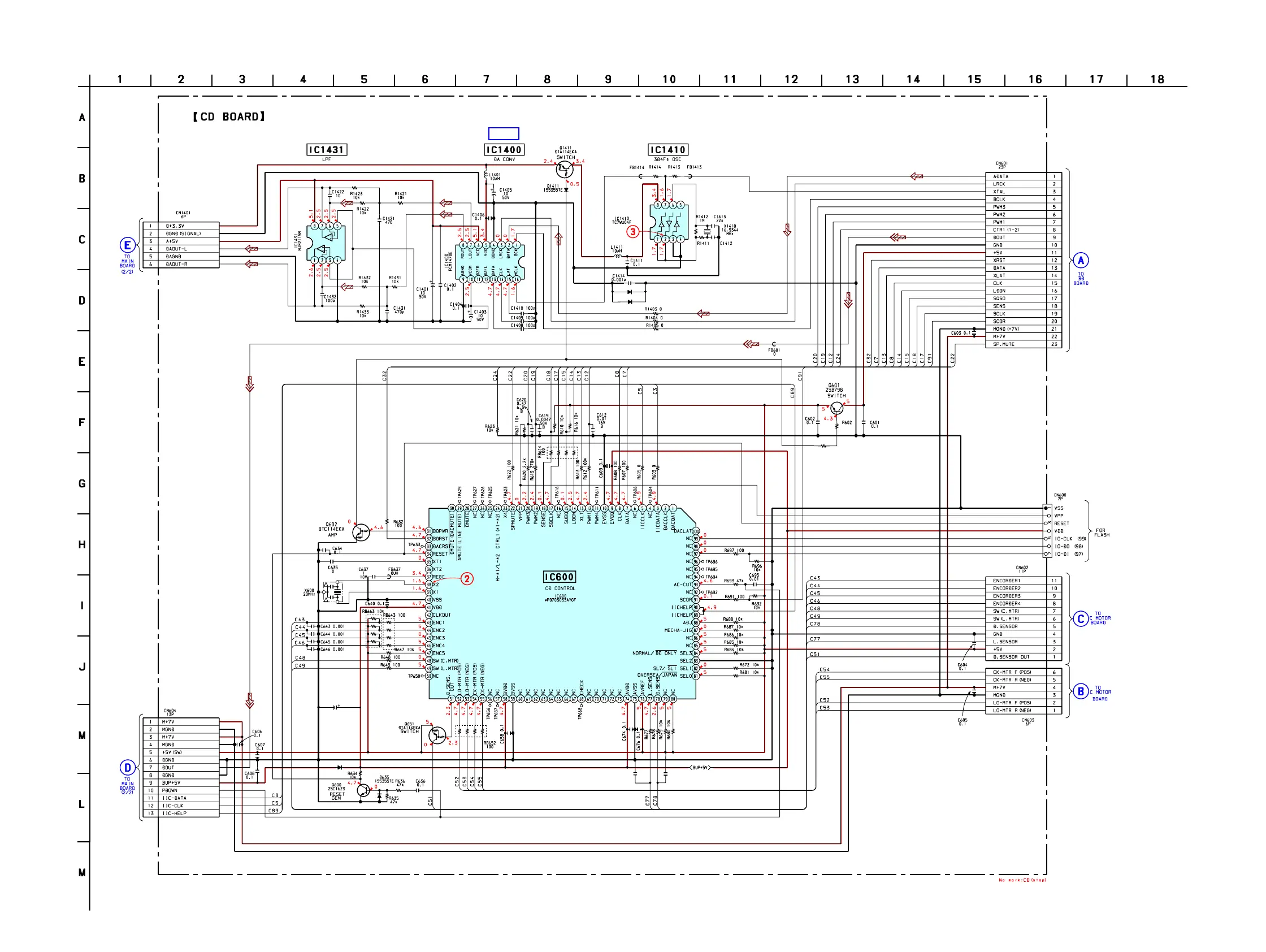The width and height of the screenshot is (1266, 952).
Task: Click the Q411 switch transistor symbol
Action: click(565, 170)
